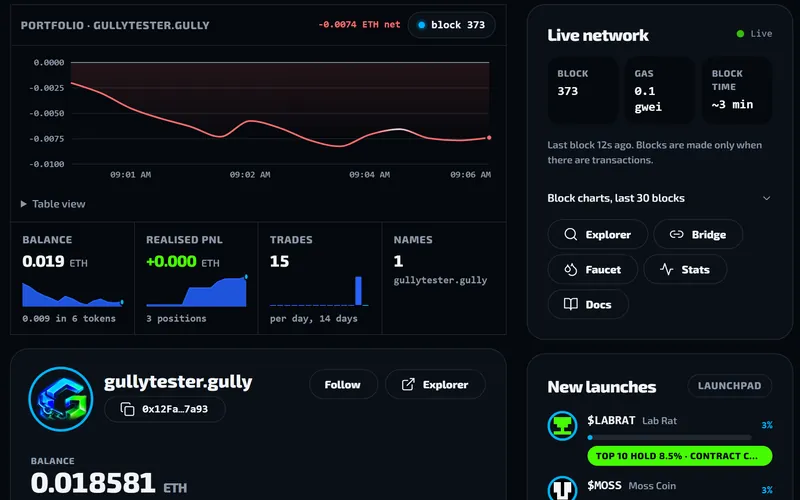Click the droplet icon on Faucet button

[x=570, y=269]
